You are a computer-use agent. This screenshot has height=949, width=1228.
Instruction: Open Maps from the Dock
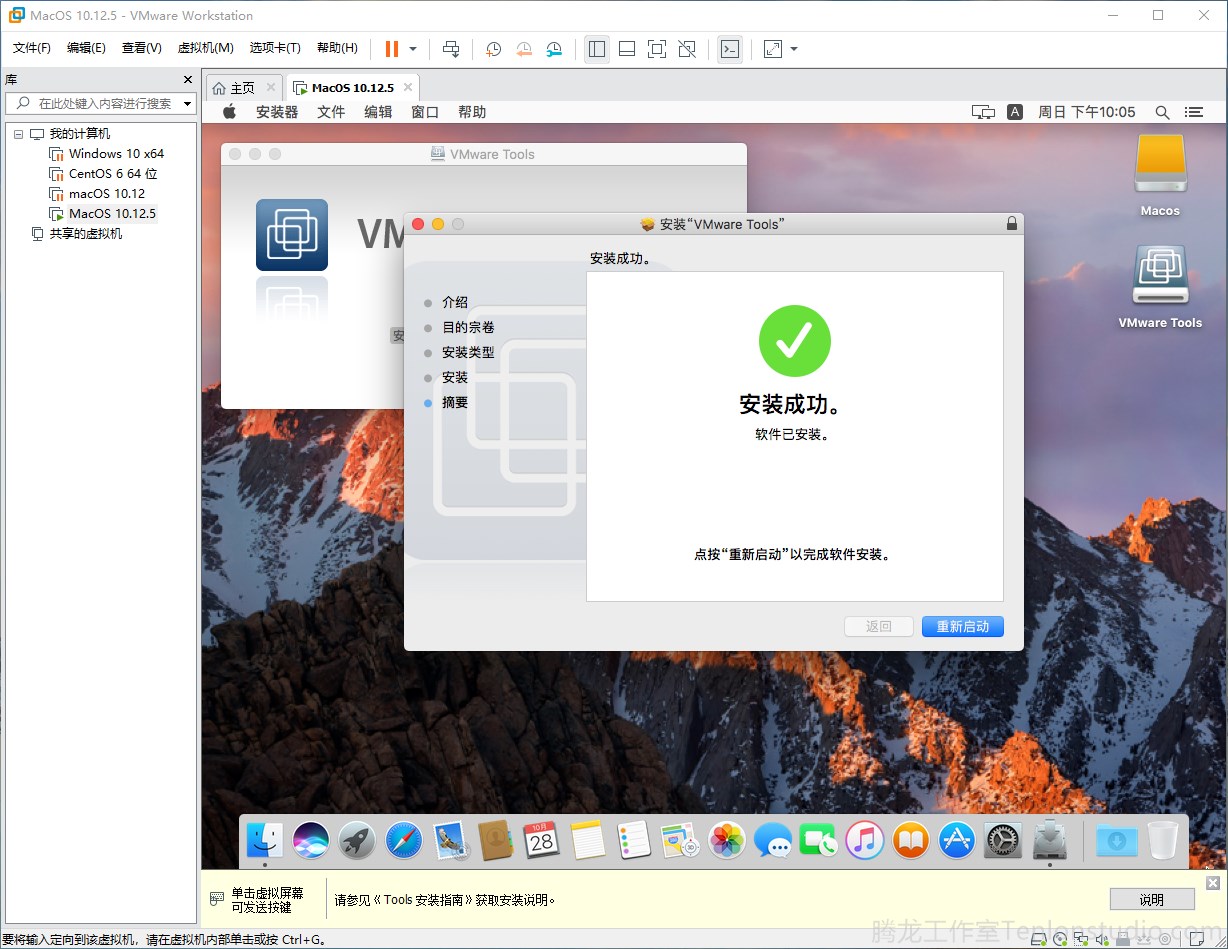(x=680, y=841)
